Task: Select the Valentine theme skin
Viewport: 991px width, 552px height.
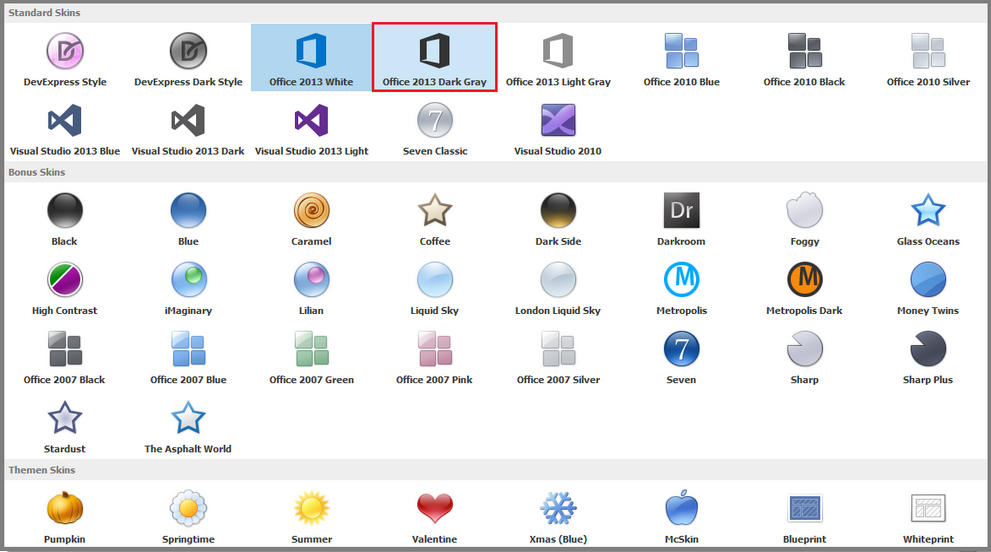Action: pyautogui.click(x=435, y=516)
